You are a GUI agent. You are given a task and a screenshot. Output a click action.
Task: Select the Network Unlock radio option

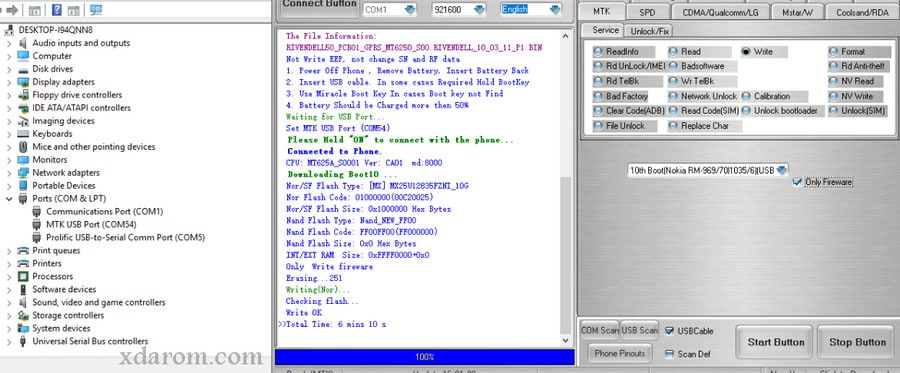pyautogui.click(x=672, y=96)
